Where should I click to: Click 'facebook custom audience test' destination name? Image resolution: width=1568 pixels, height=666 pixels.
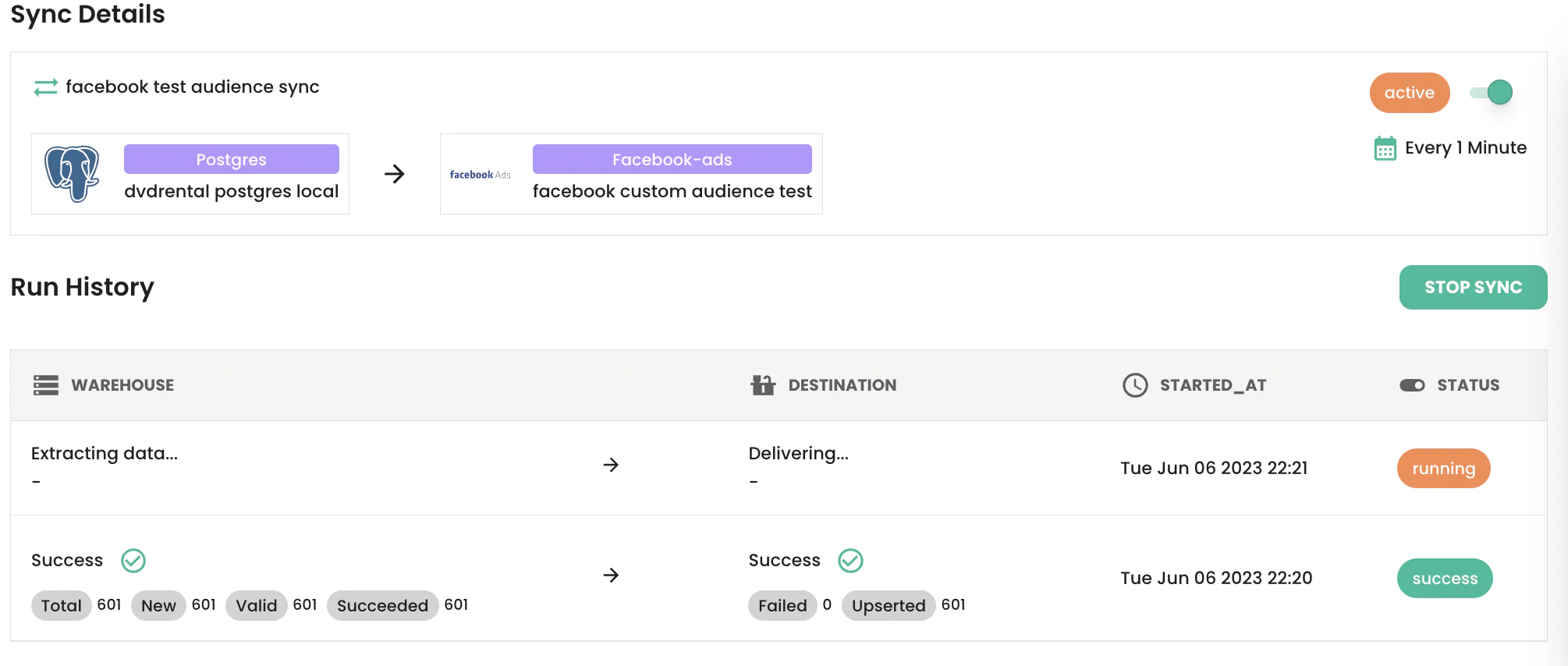[672, 191]
